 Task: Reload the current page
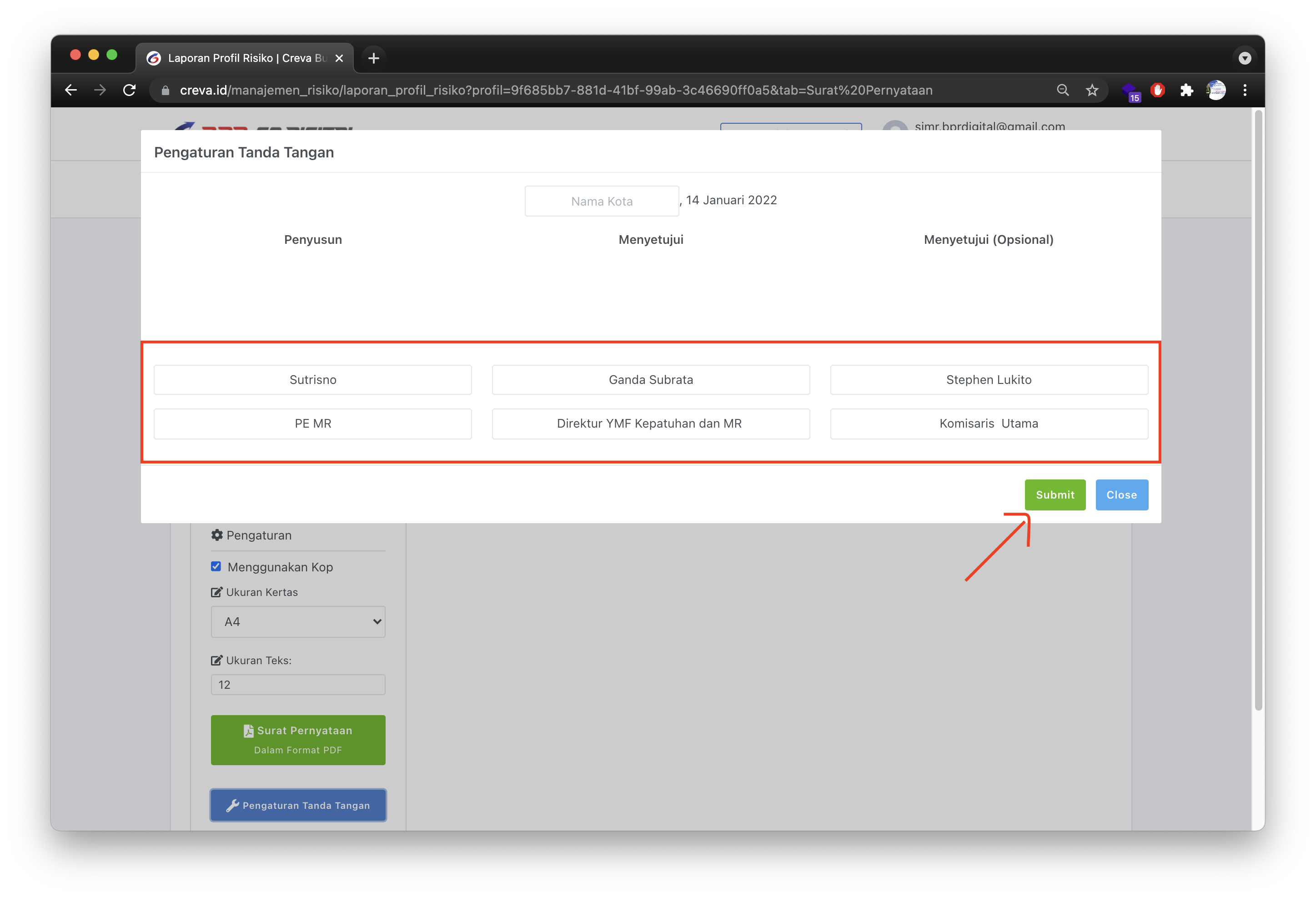[130, 90]
